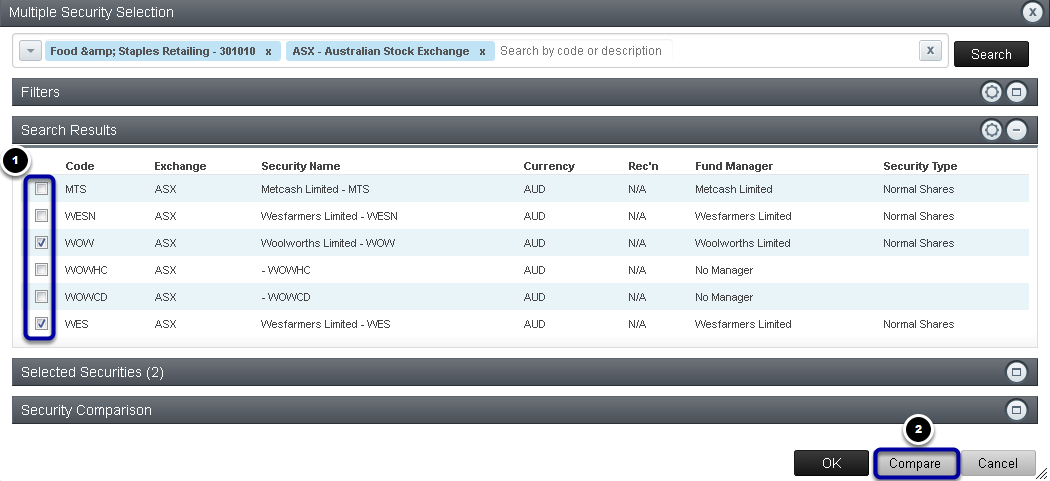The width and height of the screenshot is (1050, 481).
Task: Remove the ASX Australian Stock Exchange tag
Action: tap(482, 51)
